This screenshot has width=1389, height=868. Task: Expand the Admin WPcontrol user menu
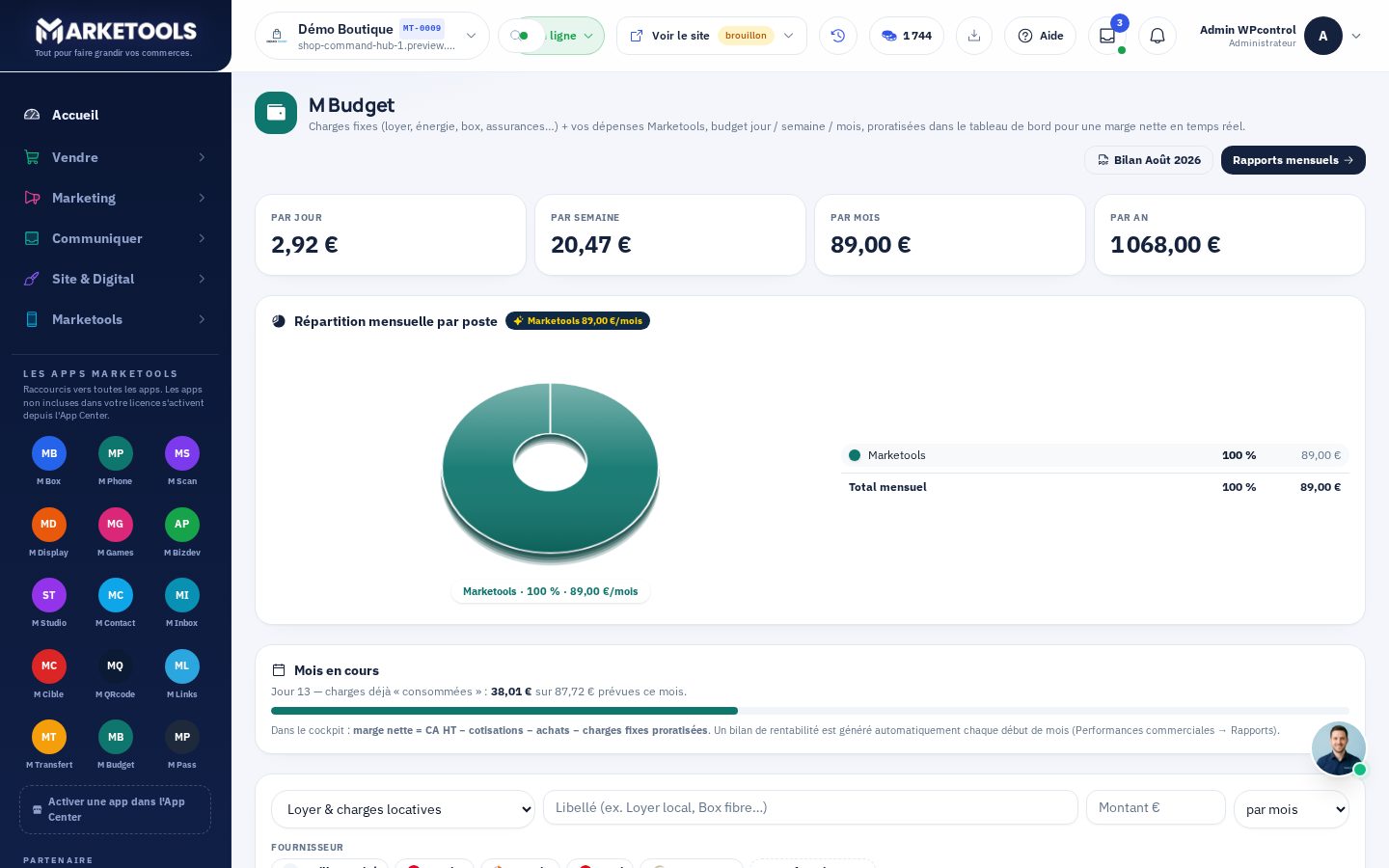click(x=1281, y=36)
